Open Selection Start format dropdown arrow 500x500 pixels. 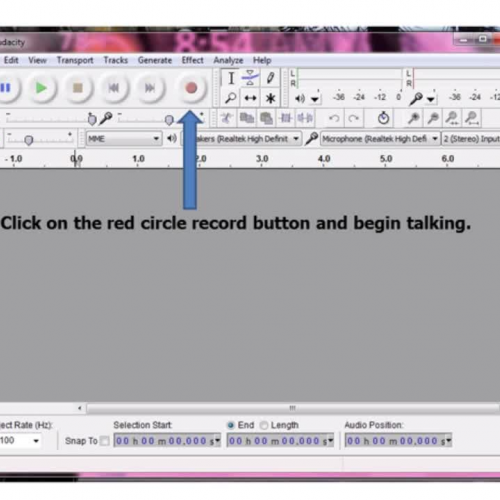(218, 441)
